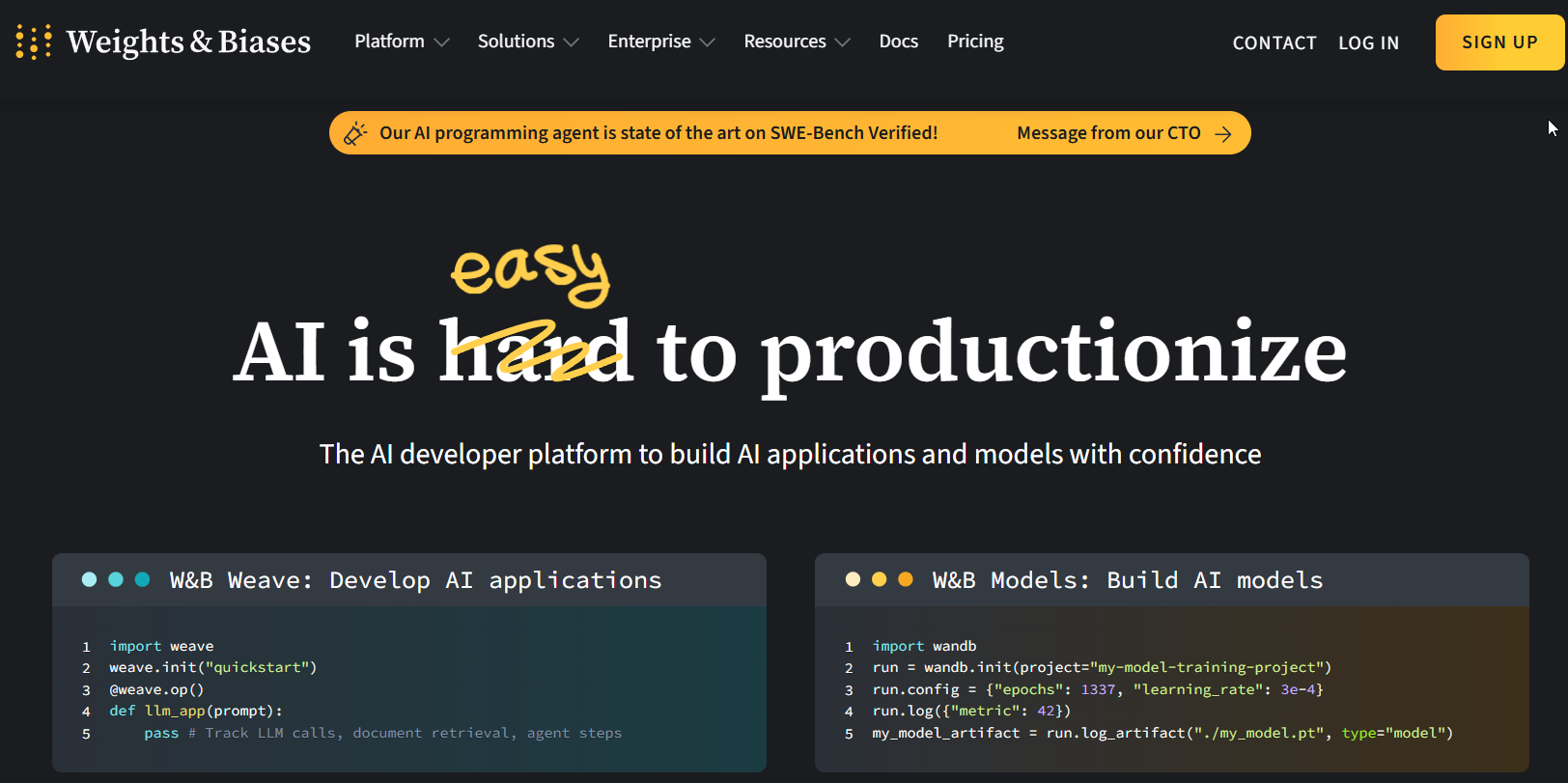Click the 'def llm_app(prompt):' code line
The height and width of the screenshot is (783, 1568).
(x=196, y=711)
